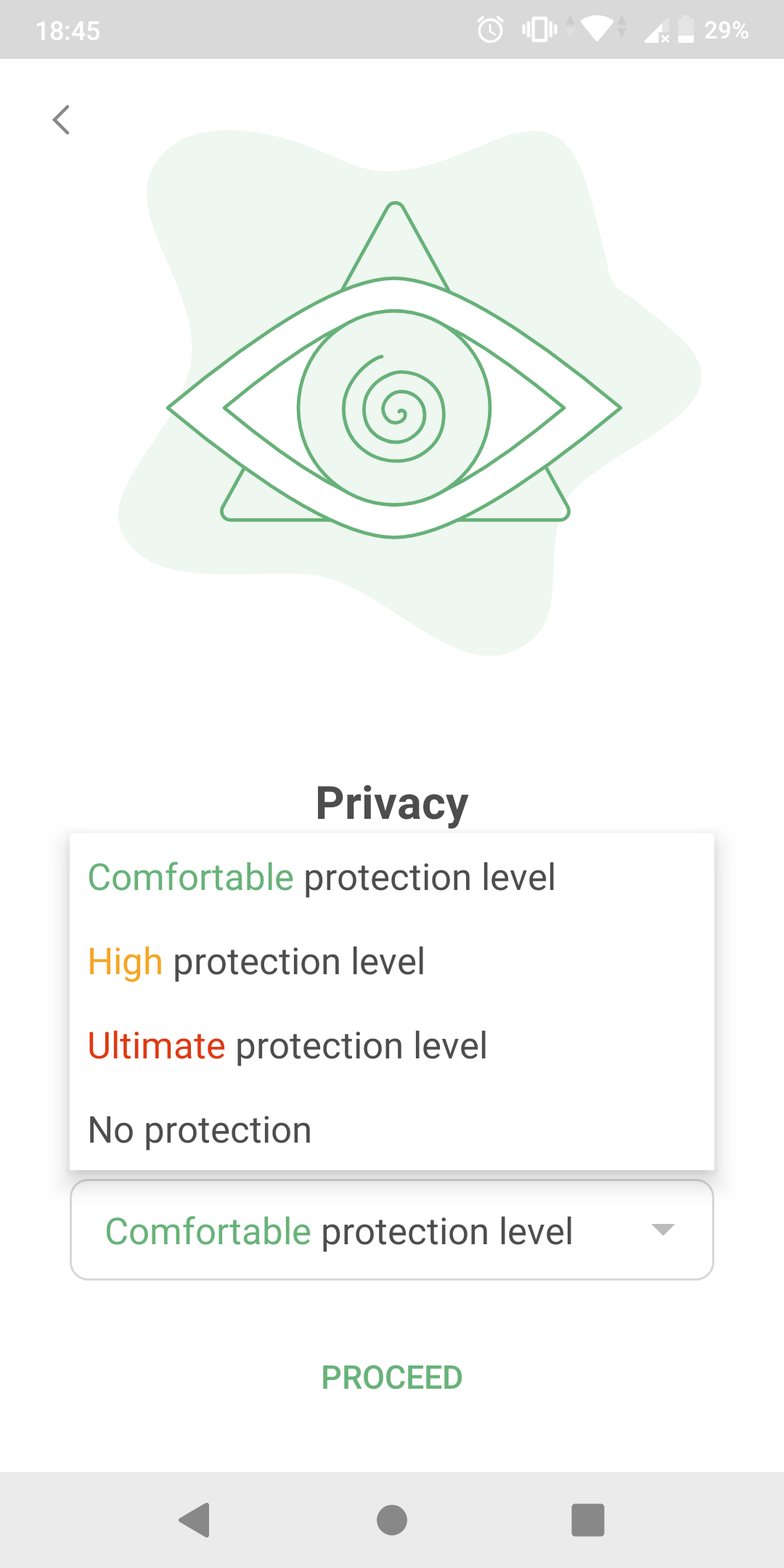Tap the mobile signal strength icon
This screenshot has height=1568, width=784.
(x=657, y=31)
